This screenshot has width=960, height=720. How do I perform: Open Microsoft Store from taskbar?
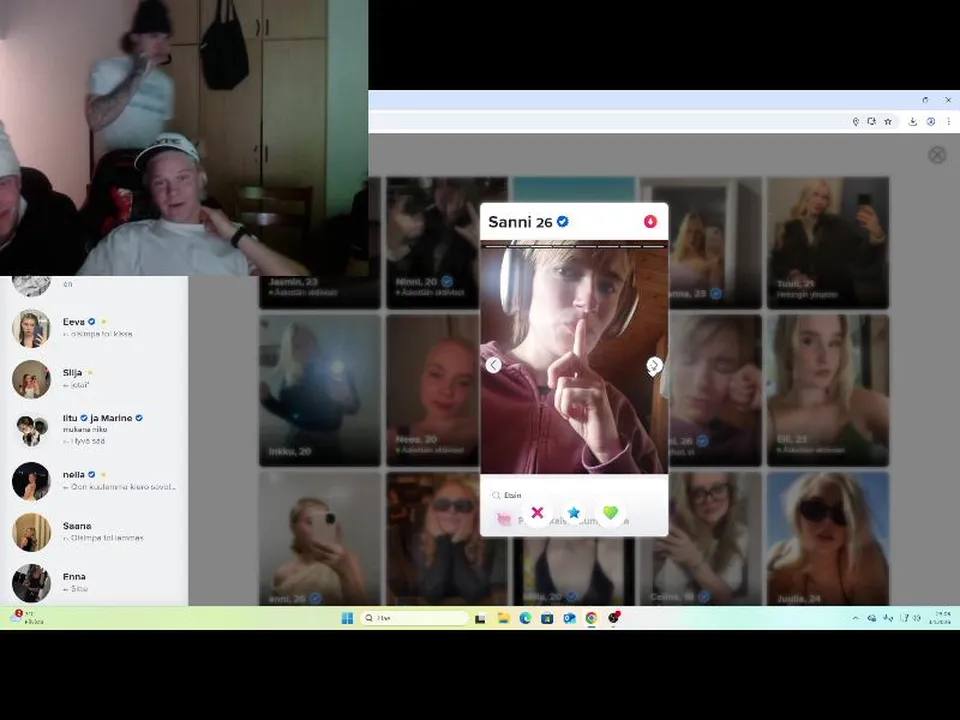547,618
